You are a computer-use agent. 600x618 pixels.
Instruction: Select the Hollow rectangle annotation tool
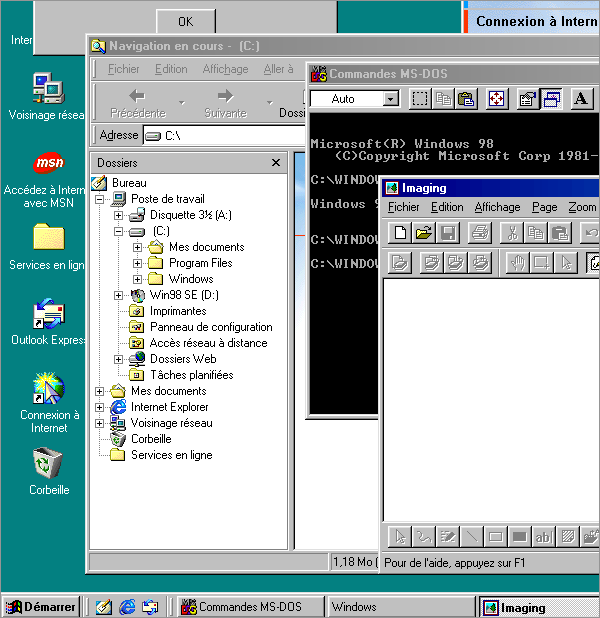coord(496,537)
